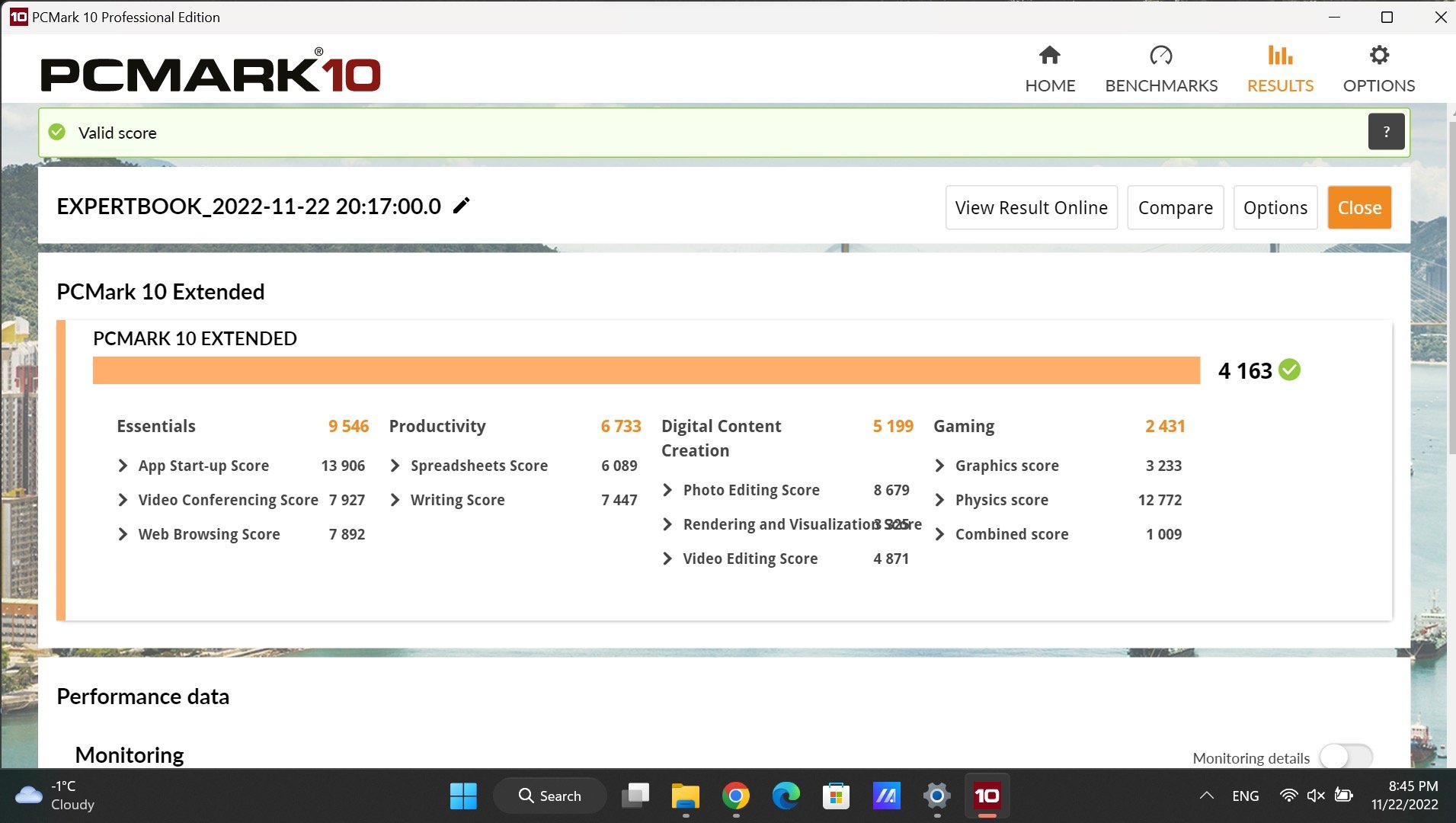Screen dimensions: 1456x823
Task: Open Task View from the taskbar
Action: [635, 796]
